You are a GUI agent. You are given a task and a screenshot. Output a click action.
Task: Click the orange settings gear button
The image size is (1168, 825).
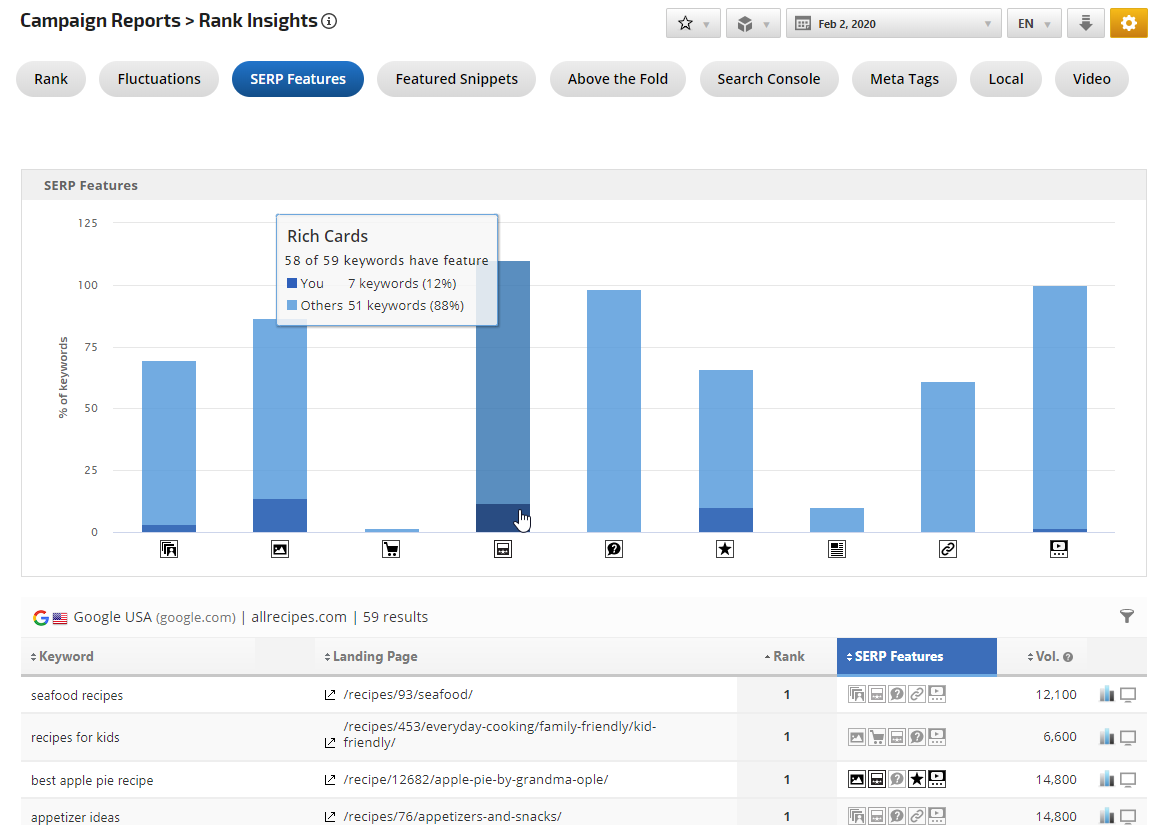click(1128, 23)
